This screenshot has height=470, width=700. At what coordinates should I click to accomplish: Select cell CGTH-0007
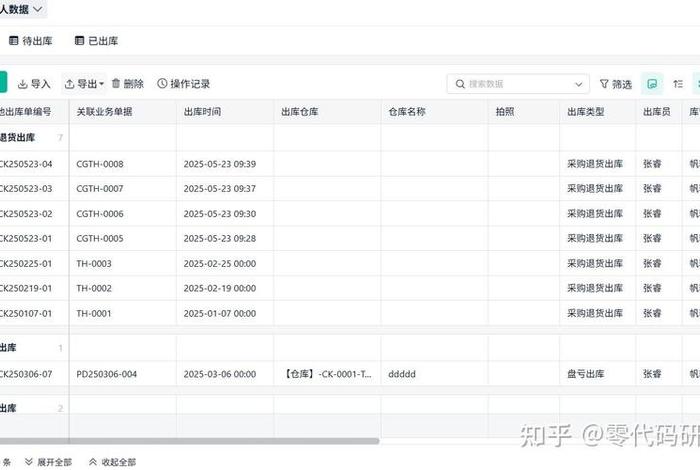(100, 188)
